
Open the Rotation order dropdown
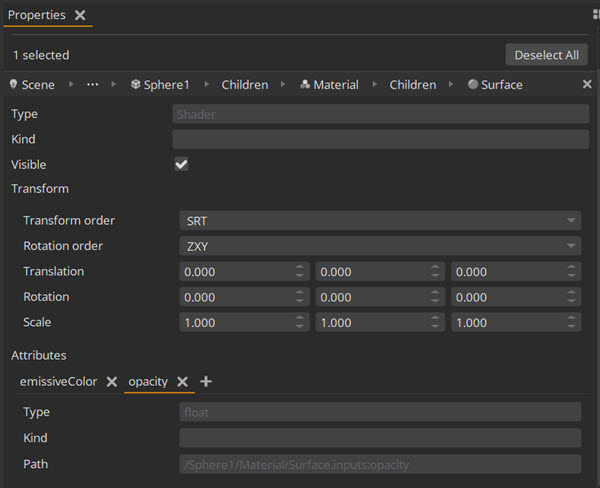379,246
